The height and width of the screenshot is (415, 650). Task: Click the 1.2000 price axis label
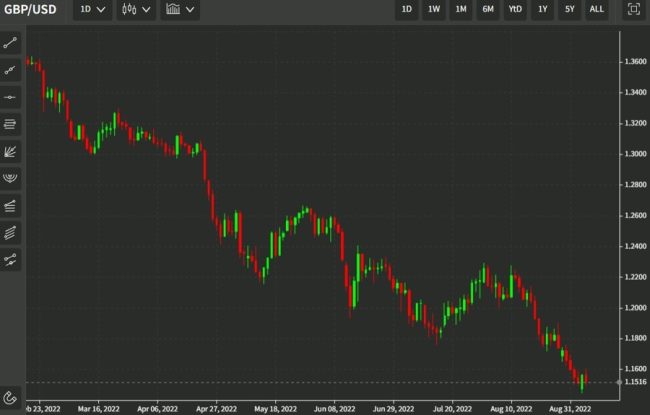[x=635, y=308]
